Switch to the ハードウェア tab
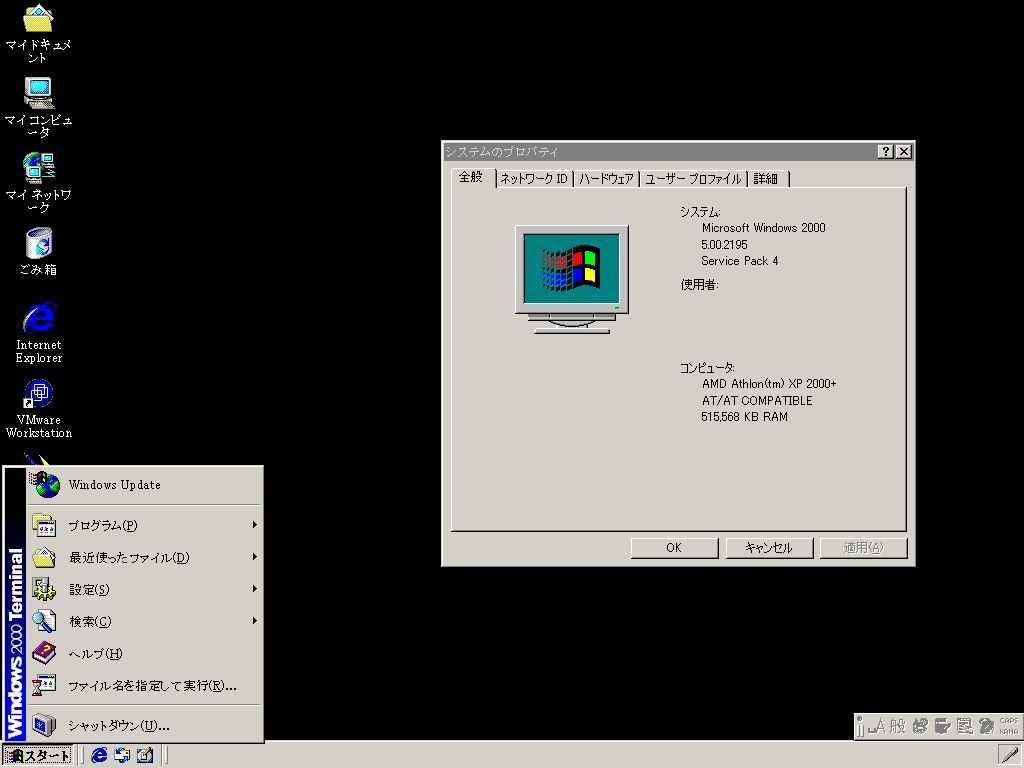The image size is (1024, 768). point(606,178)
